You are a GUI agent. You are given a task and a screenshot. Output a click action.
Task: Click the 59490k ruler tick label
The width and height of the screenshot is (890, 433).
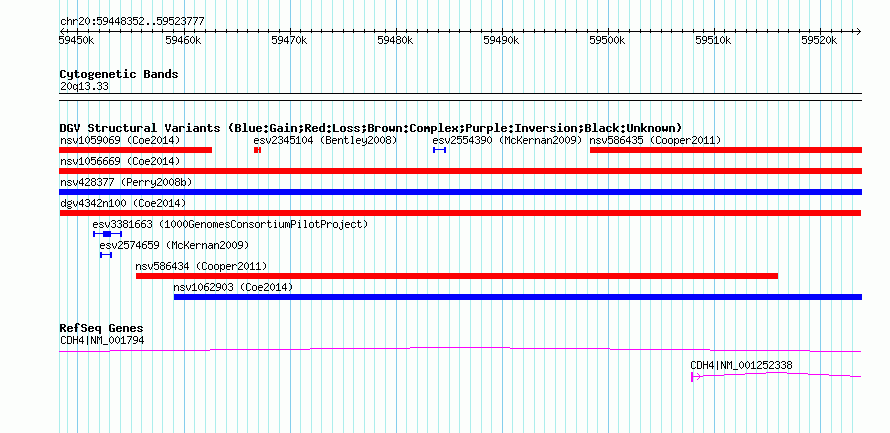[x=502, y=40]
